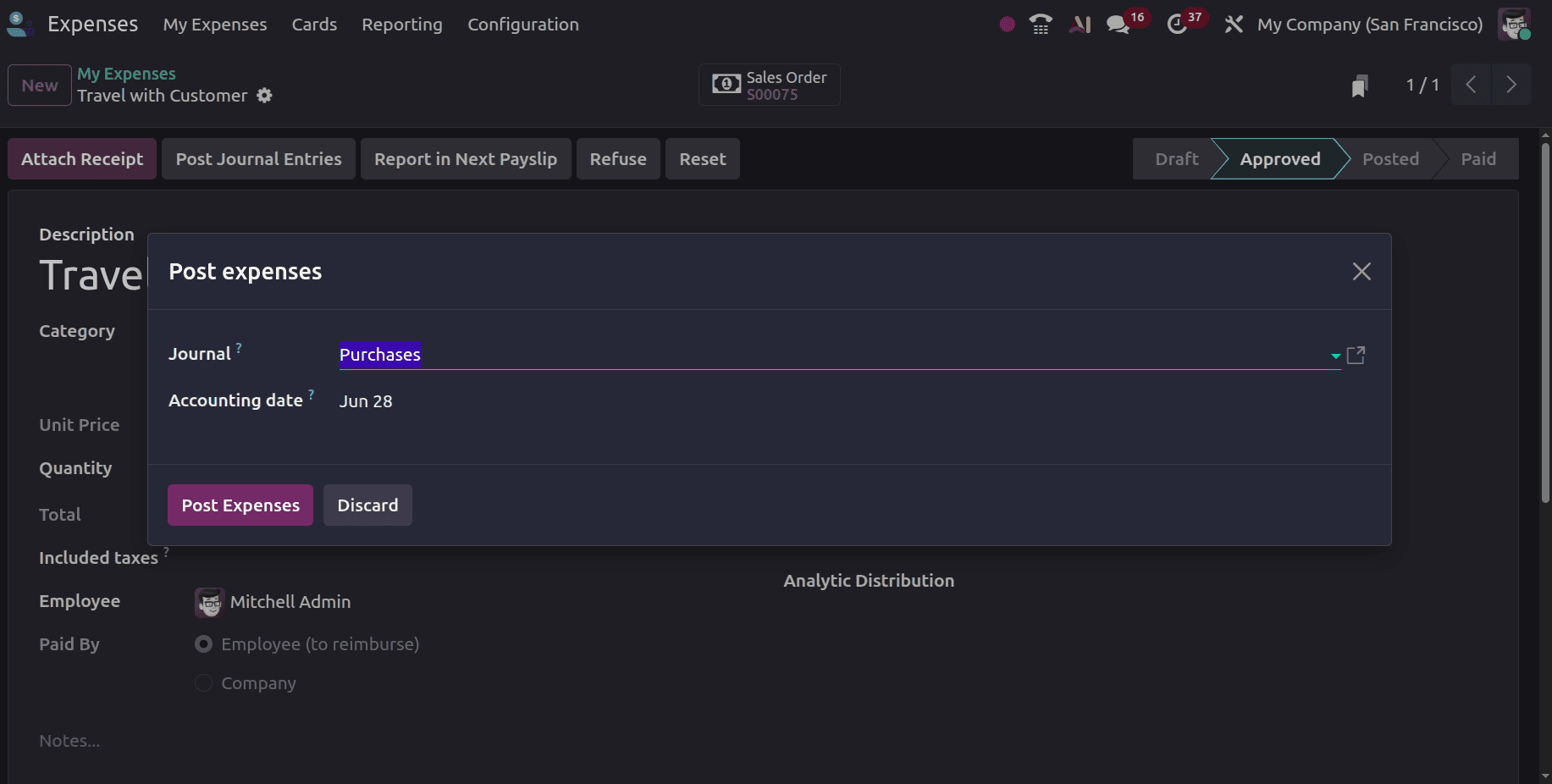Click the Post Expenses button
The height and width of the screenshot is (784, 1552).
(x=240, y=505)
